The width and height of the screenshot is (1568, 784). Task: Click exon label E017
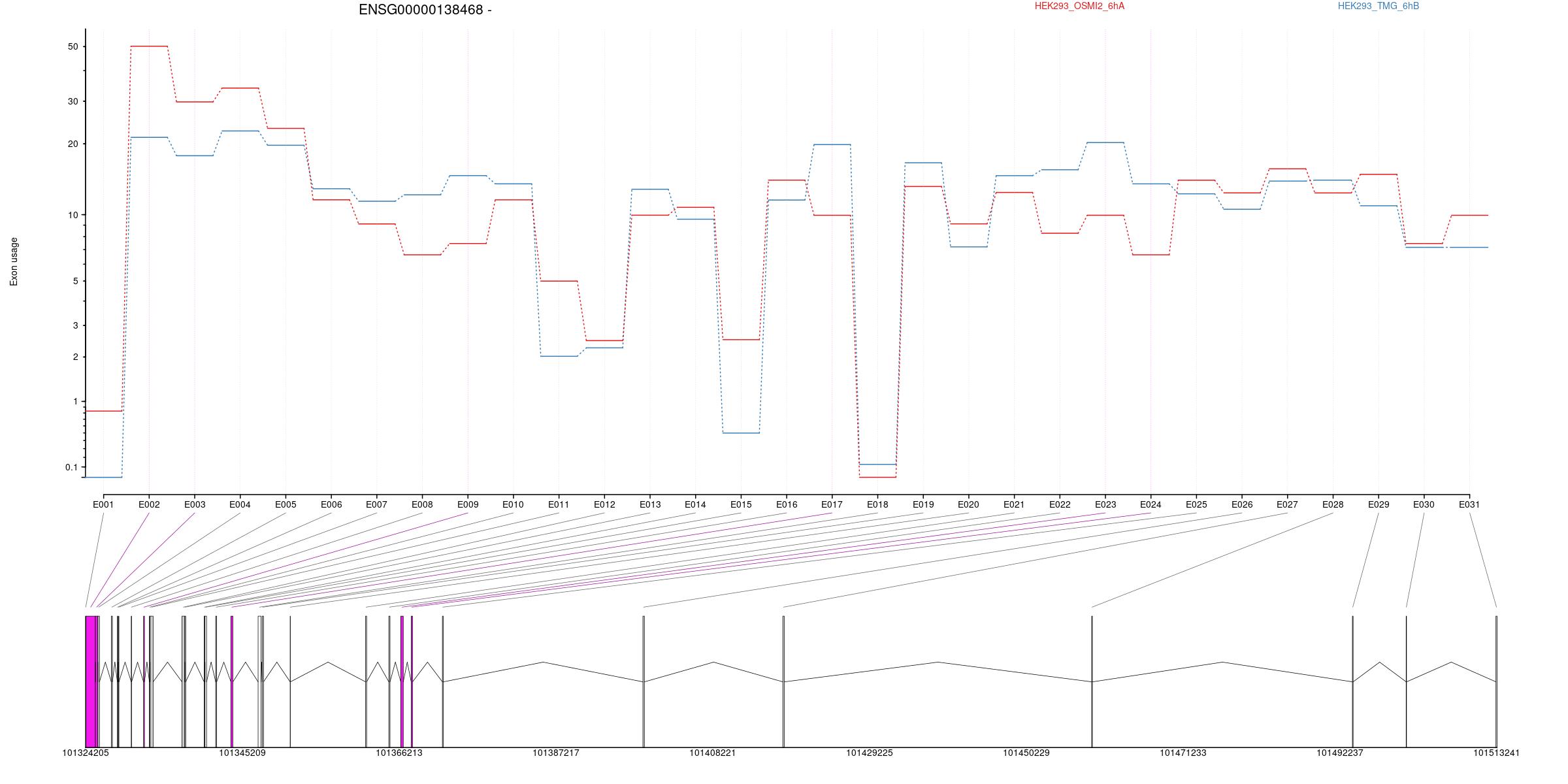pos(832,504)
